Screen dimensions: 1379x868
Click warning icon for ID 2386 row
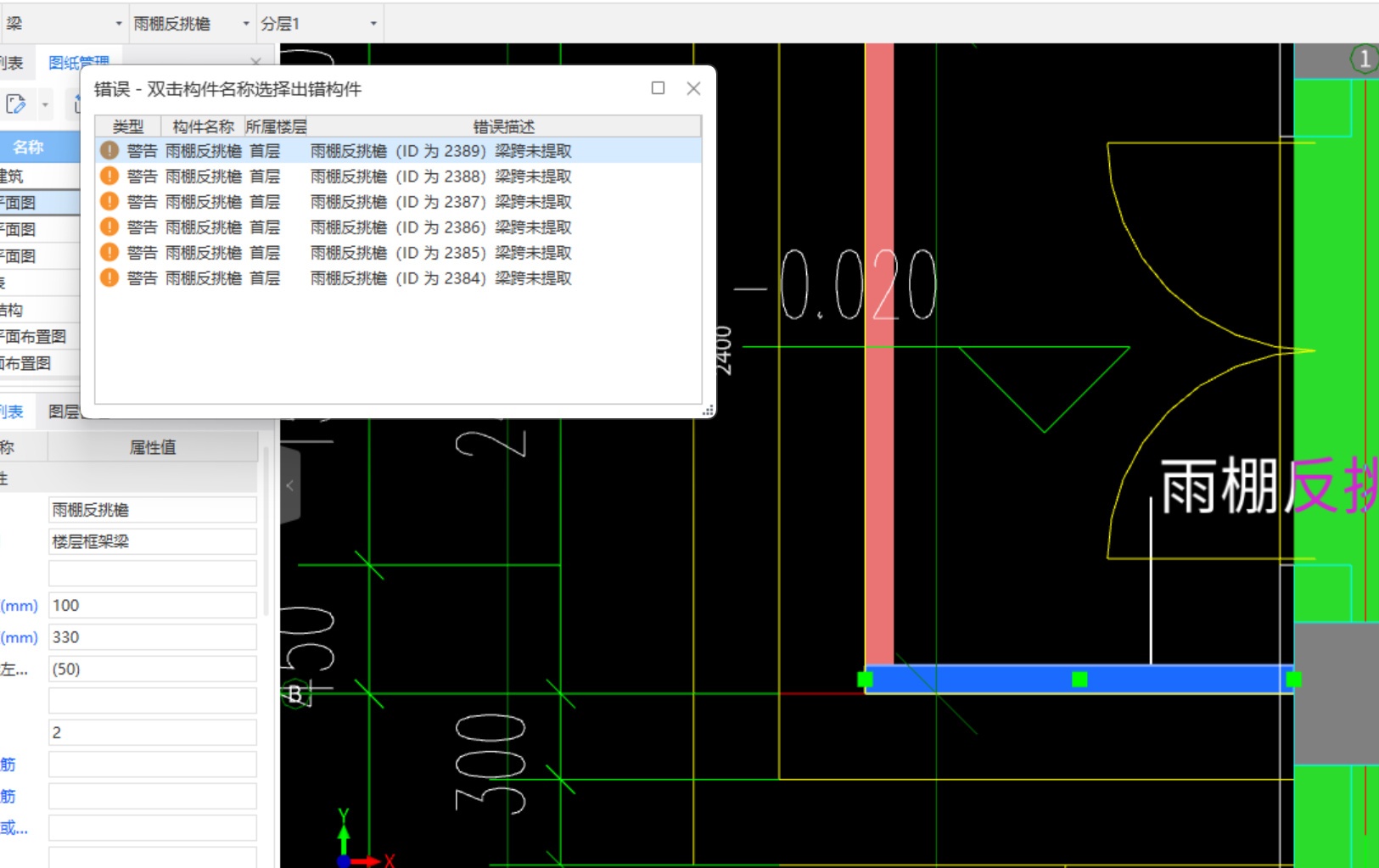(109, 227)
